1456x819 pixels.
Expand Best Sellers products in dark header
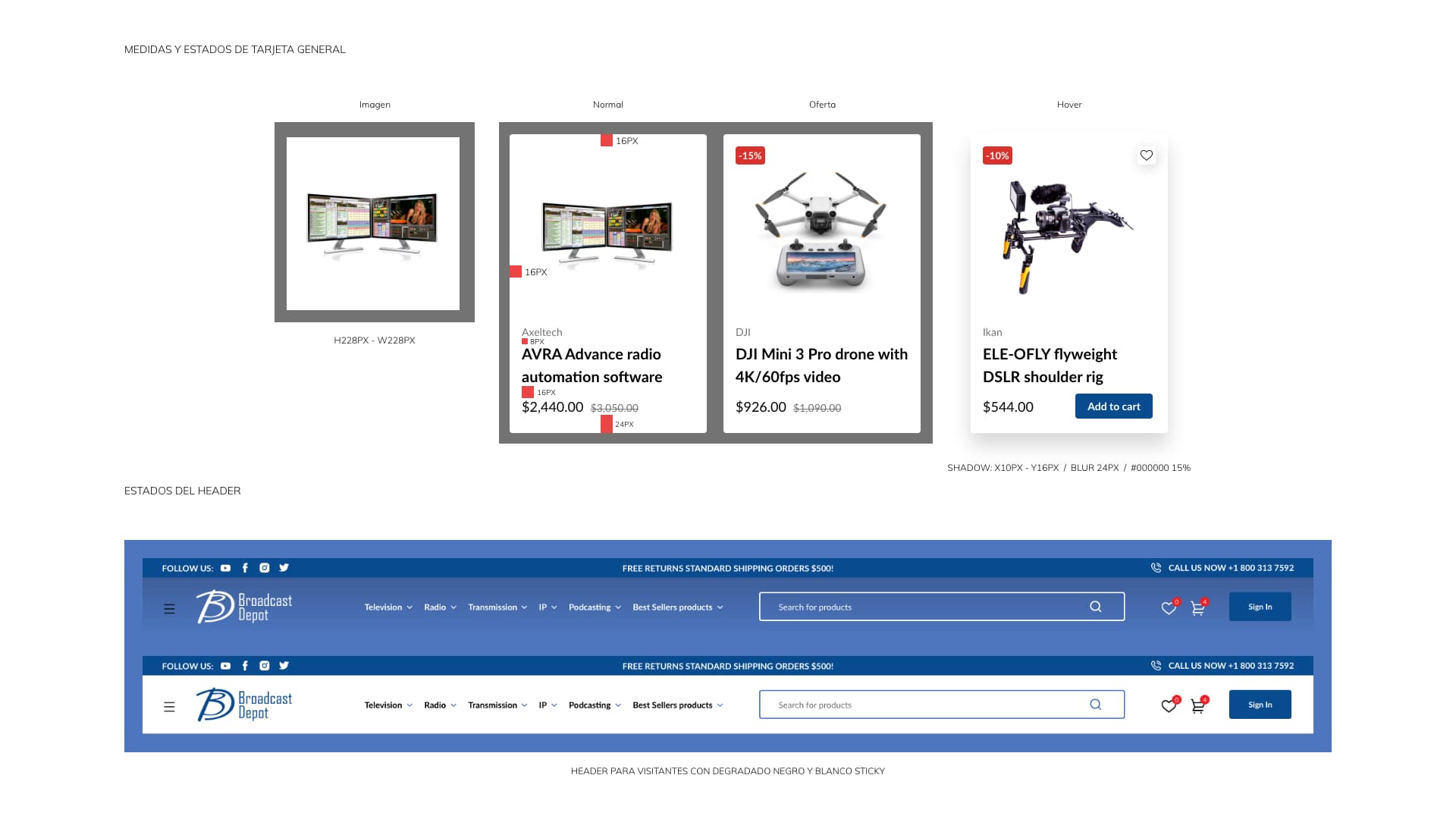pos(678,607)
